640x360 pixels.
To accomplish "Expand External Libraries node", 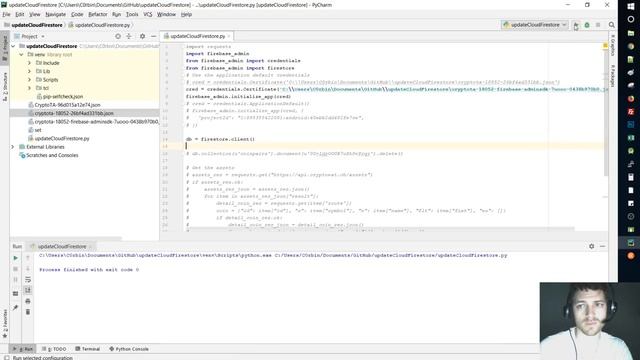I will (13, 147).
